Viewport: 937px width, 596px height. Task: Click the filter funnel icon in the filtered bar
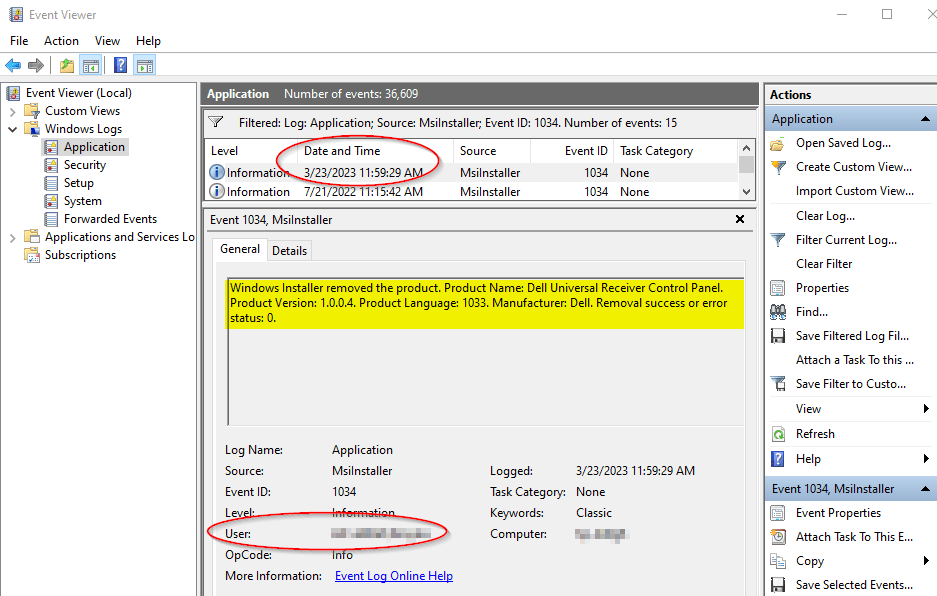216,122
